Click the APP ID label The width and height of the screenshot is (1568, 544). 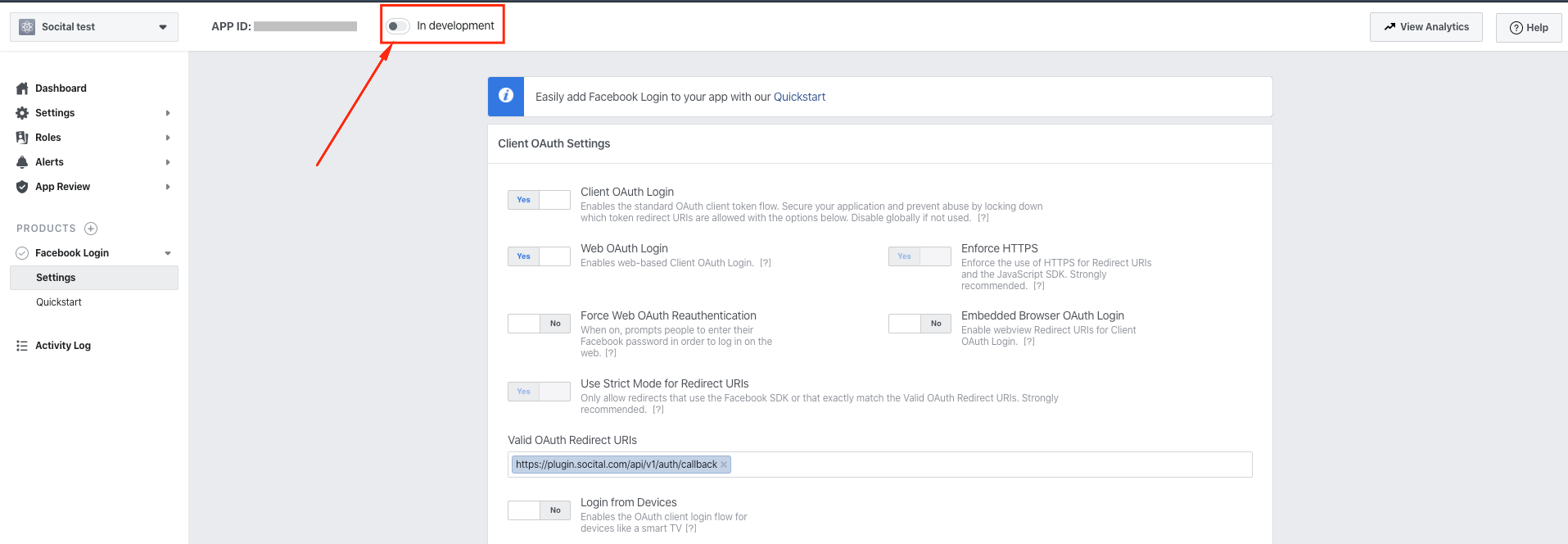click(x=231, y=26)
